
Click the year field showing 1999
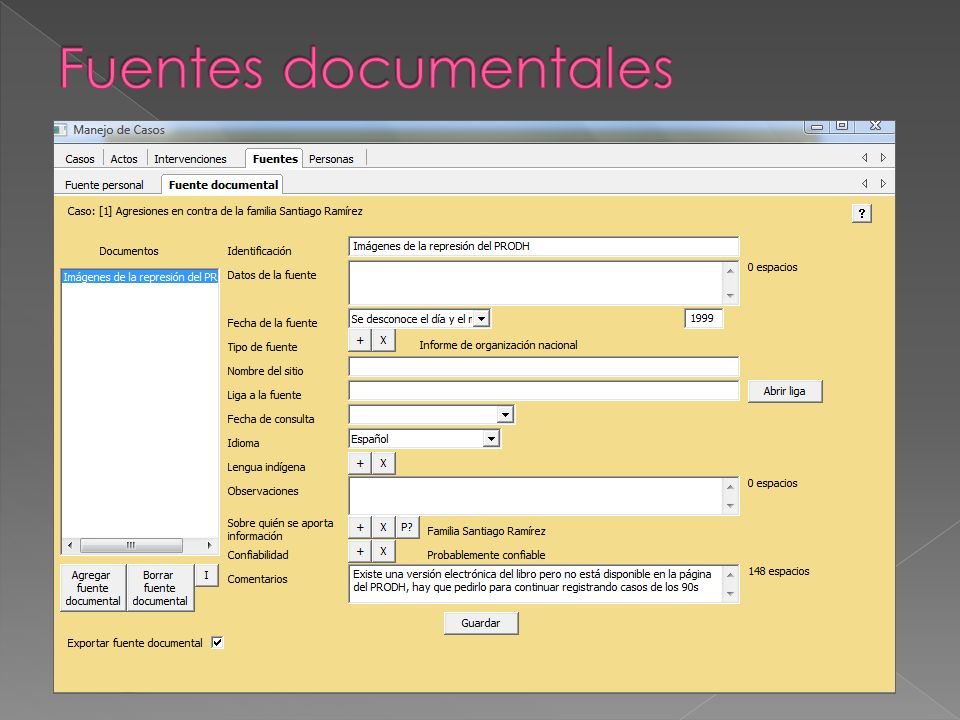point(703,318)
